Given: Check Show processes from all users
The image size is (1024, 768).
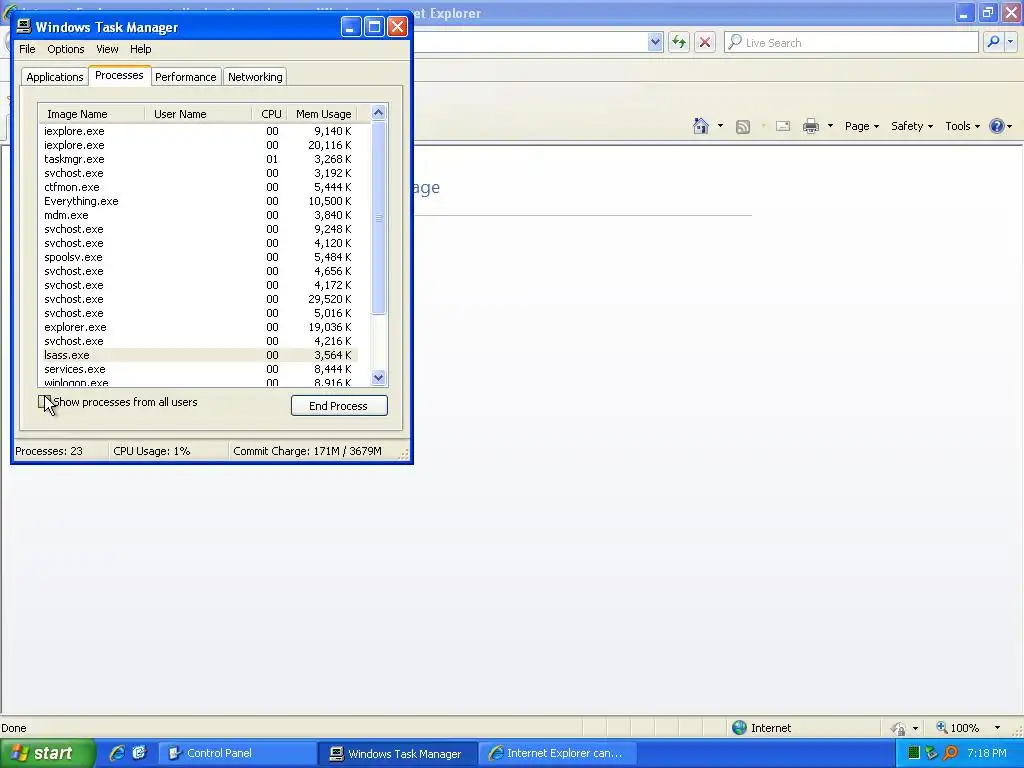Looking at the screenshot, I should pos(44,402).
